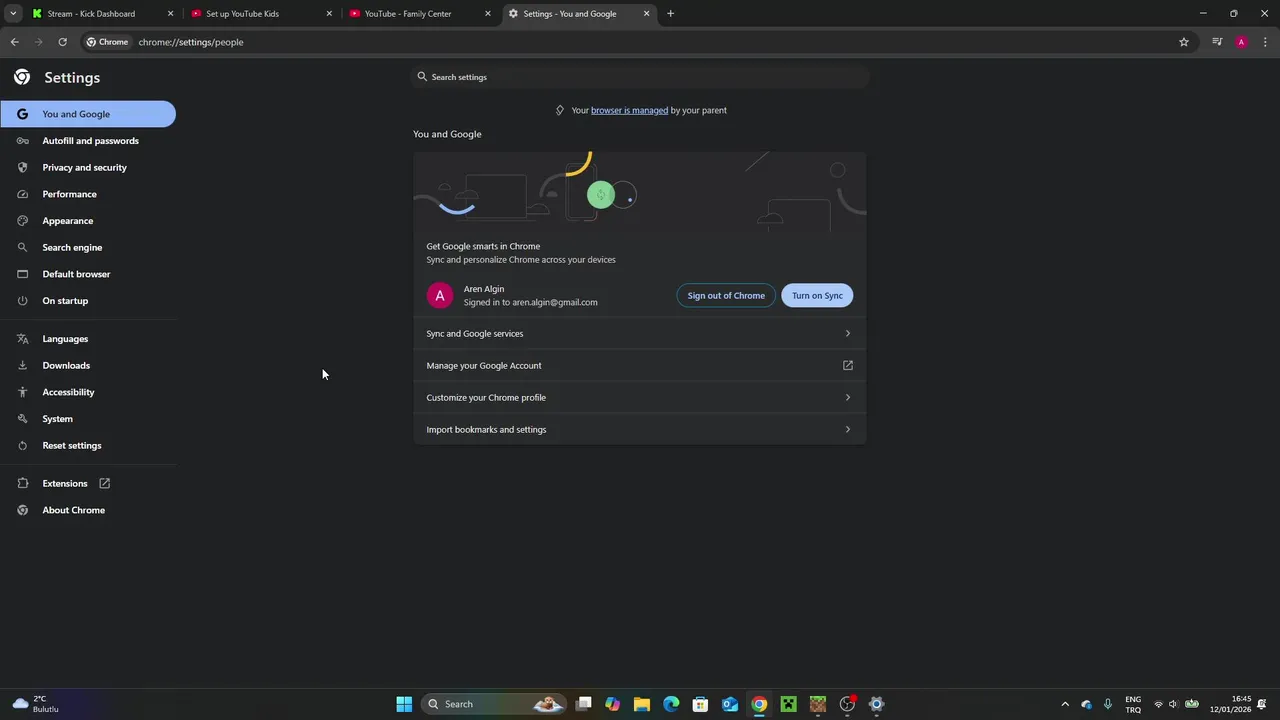
Task: Click the Search settings field
Action: pos(640,77)
